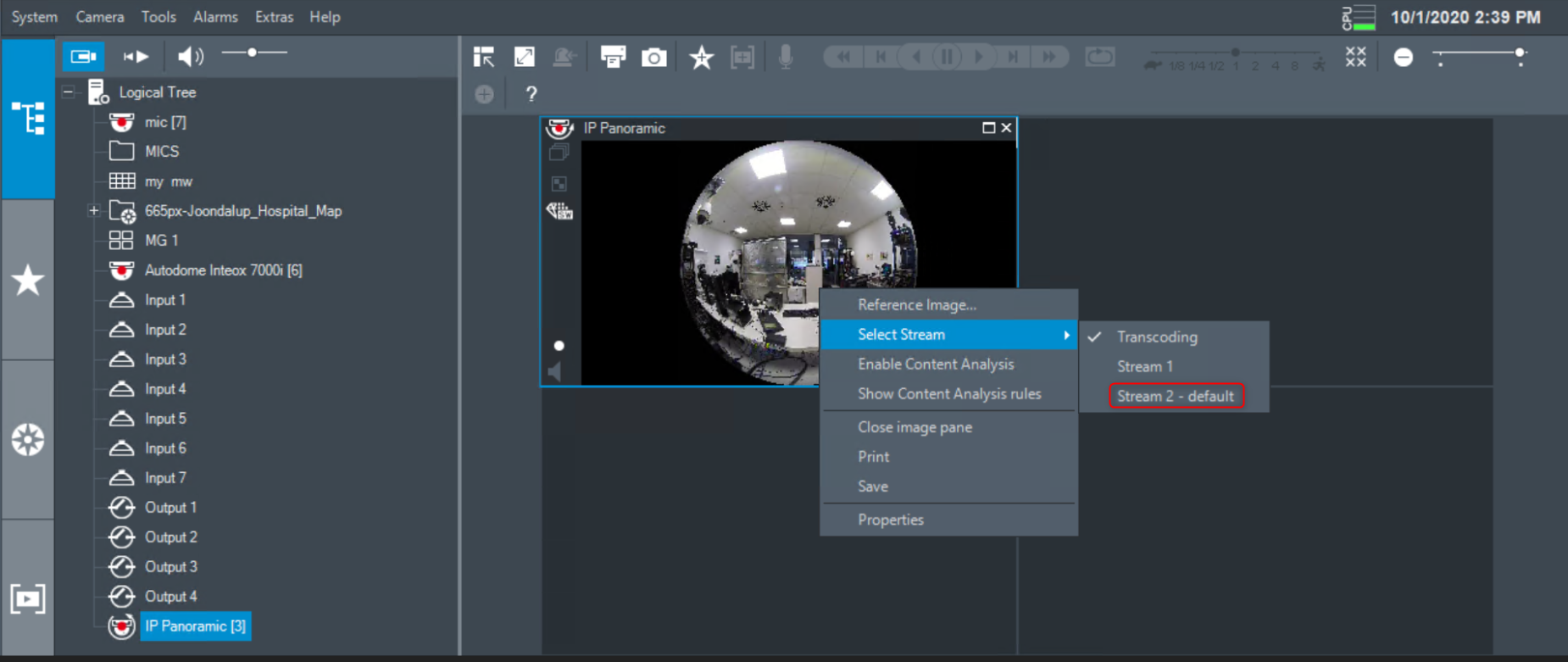Choose Stream 2 - default option

[x=1175, y=396]
